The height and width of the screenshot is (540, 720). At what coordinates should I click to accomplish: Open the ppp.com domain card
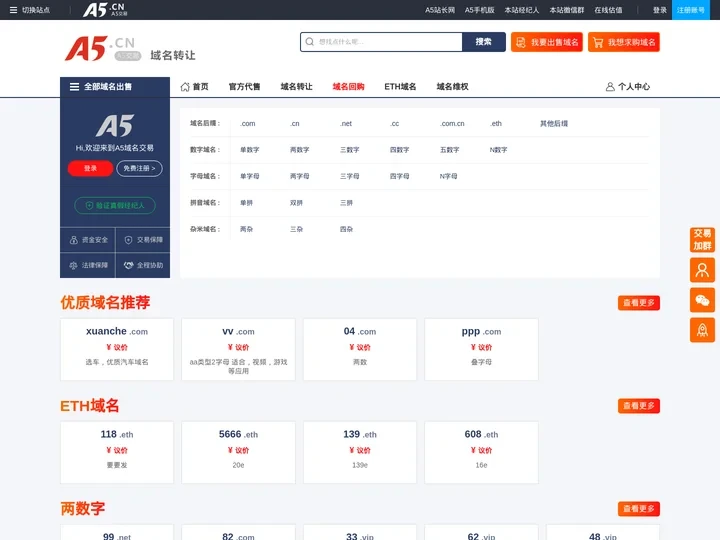(x=481, y=349)
